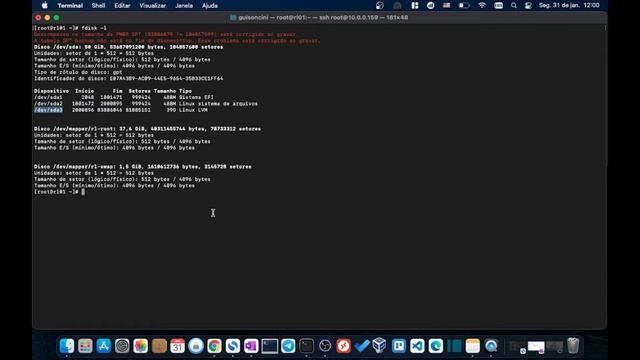The image size is (640, 360).
Task: Open the Shell menu
Action: click(x=98, y=6)
